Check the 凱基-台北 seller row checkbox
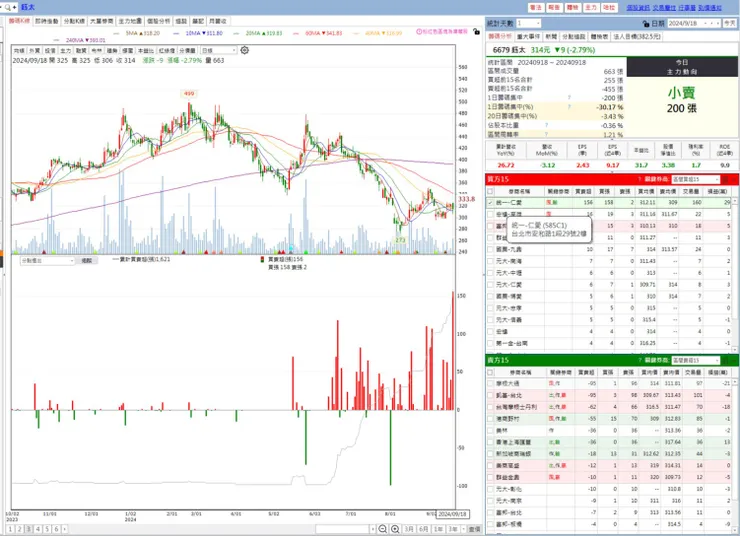This screenshot has height=536, width=740. pos(490,395)
